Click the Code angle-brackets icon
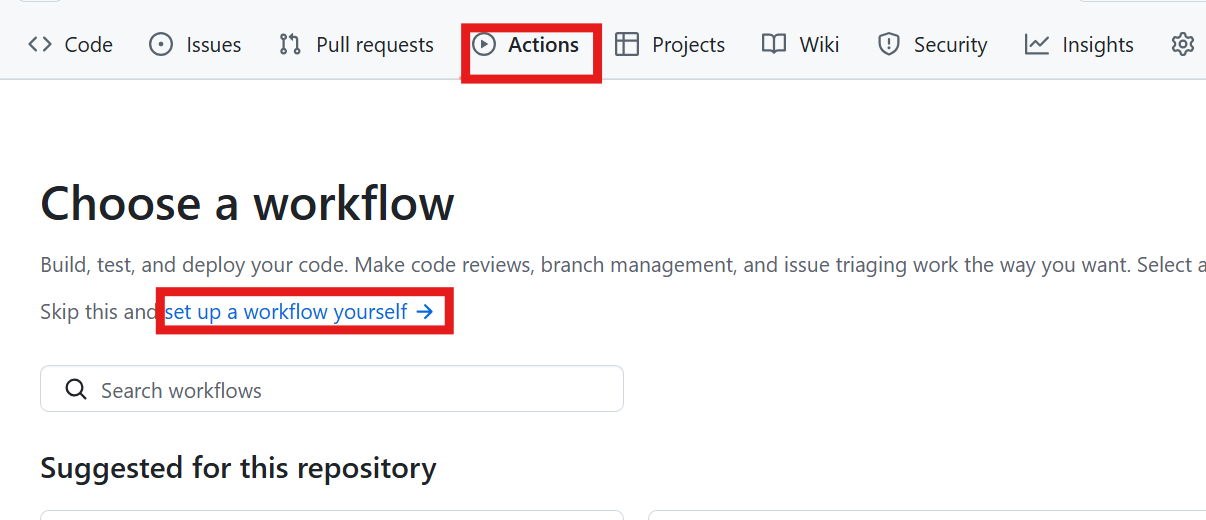 pyautogui.click(x=40, y=45)
